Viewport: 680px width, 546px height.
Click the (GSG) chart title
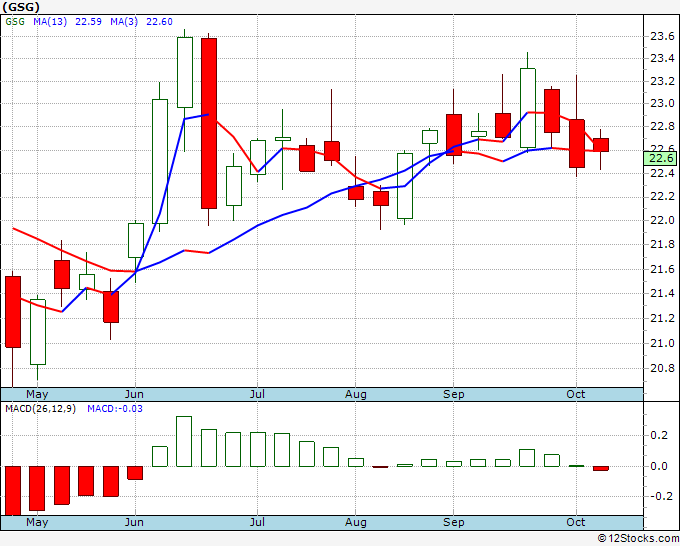21,7
